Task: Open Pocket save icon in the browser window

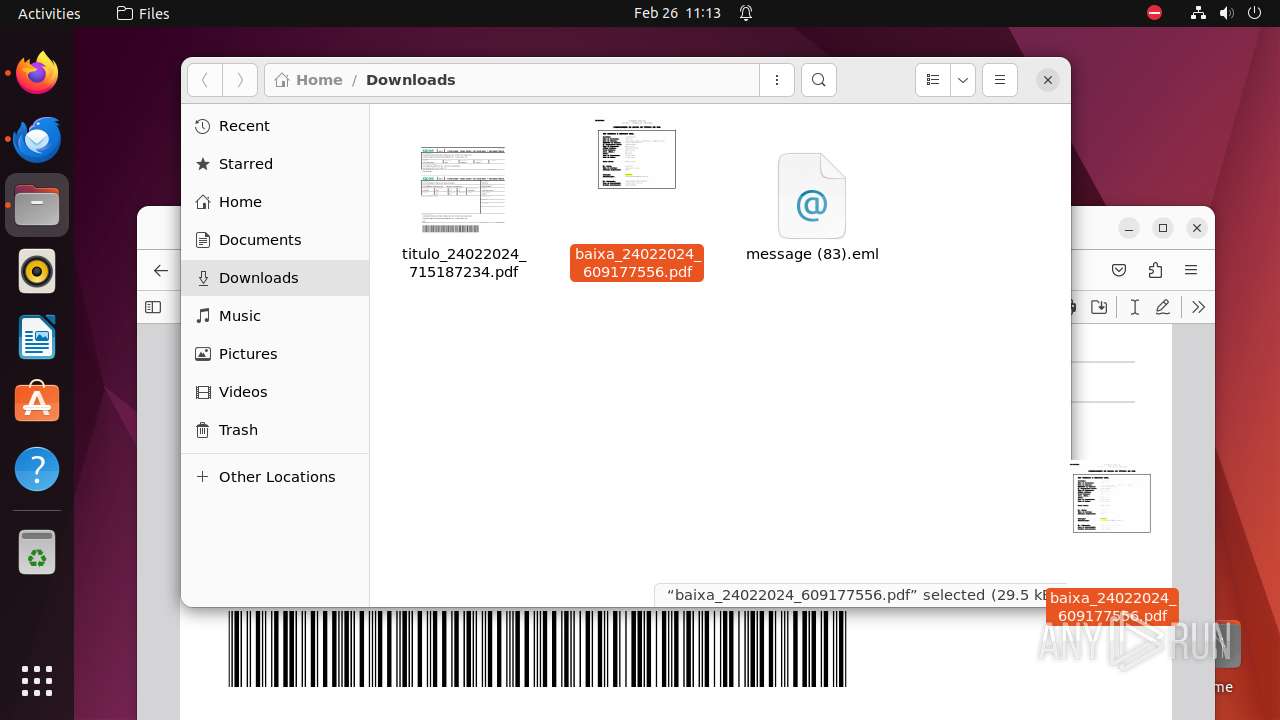Action: [1119, 270]
